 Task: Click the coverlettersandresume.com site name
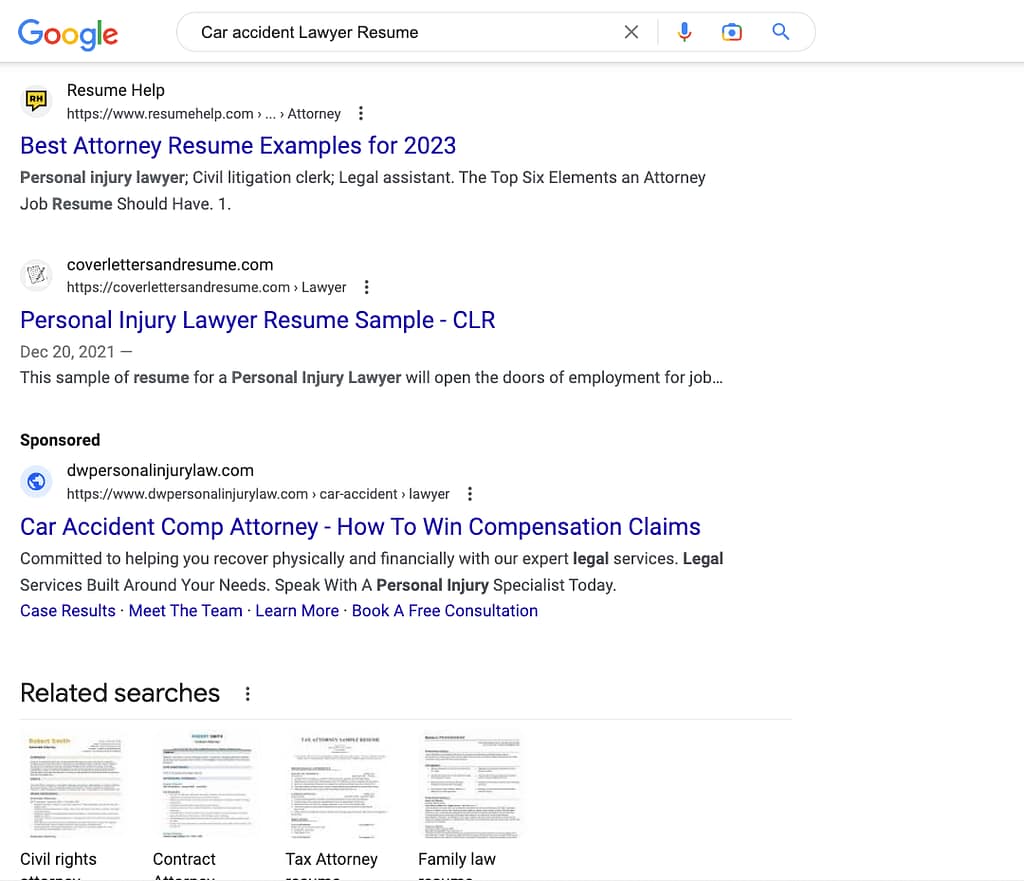(x=170, y=264)
